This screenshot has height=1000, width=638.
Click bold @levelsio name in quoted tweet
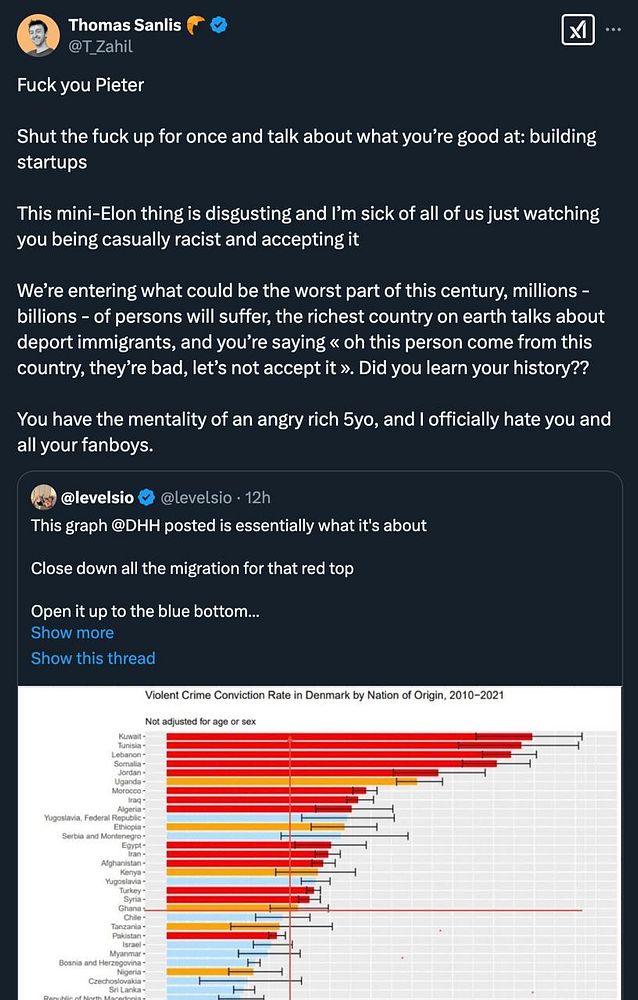[99, 497]
